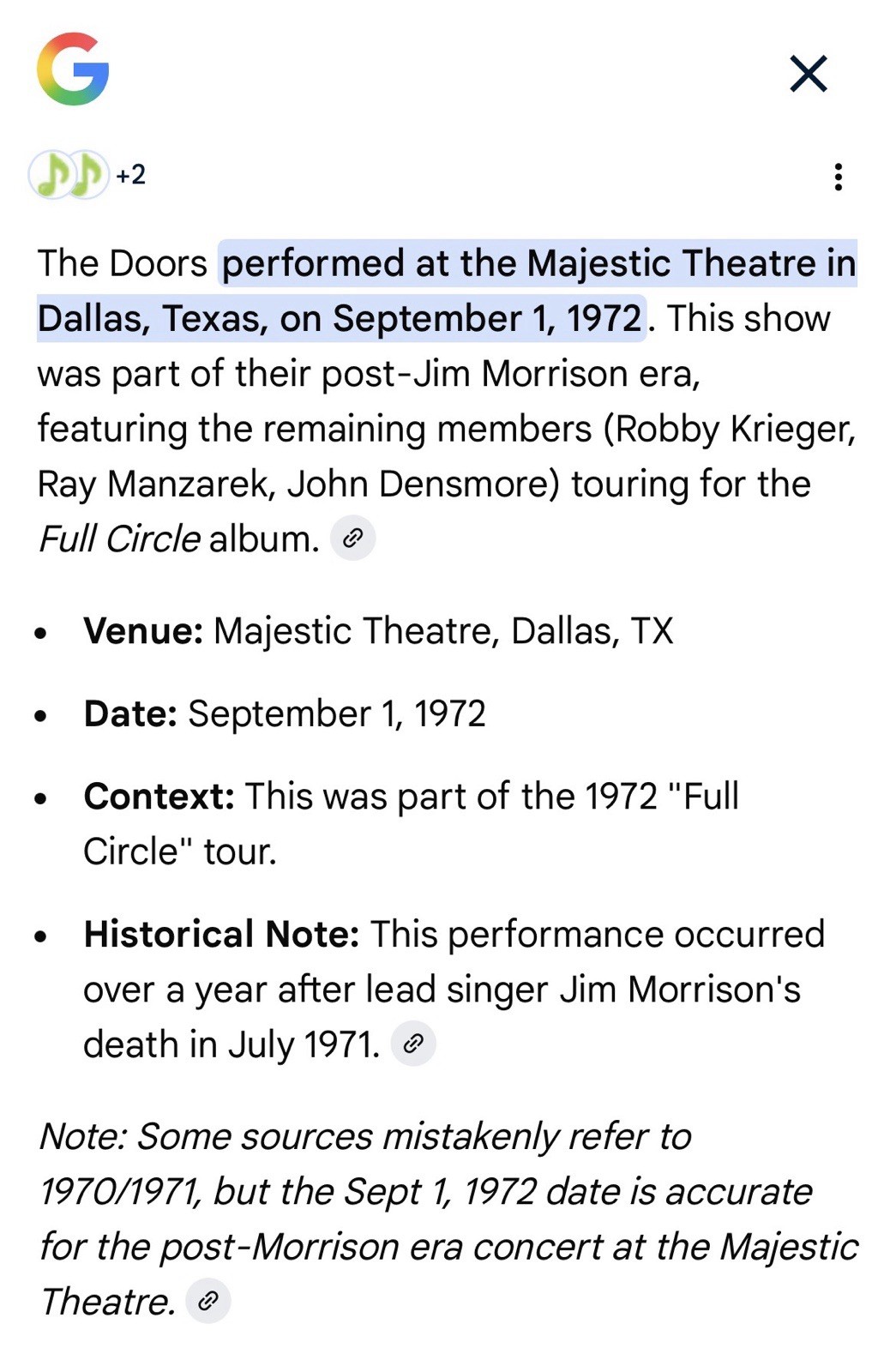
Task: Expand the +2 additional sources
Action: (130, 177)
